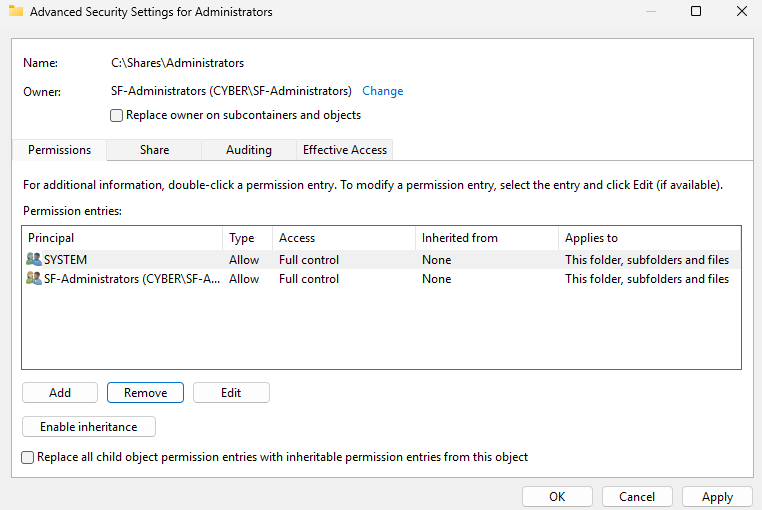Click the folder icon in the title bar

pos(16,12)
